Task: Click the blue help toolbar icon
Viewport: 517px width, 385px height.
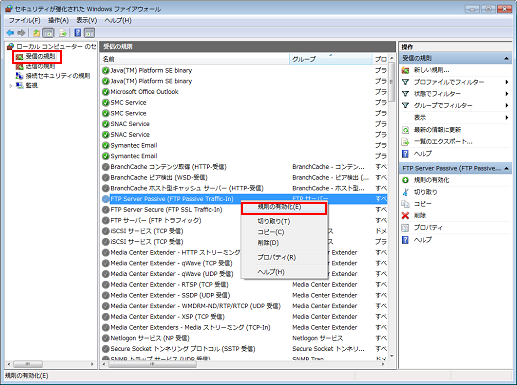Action: (78, 33)
